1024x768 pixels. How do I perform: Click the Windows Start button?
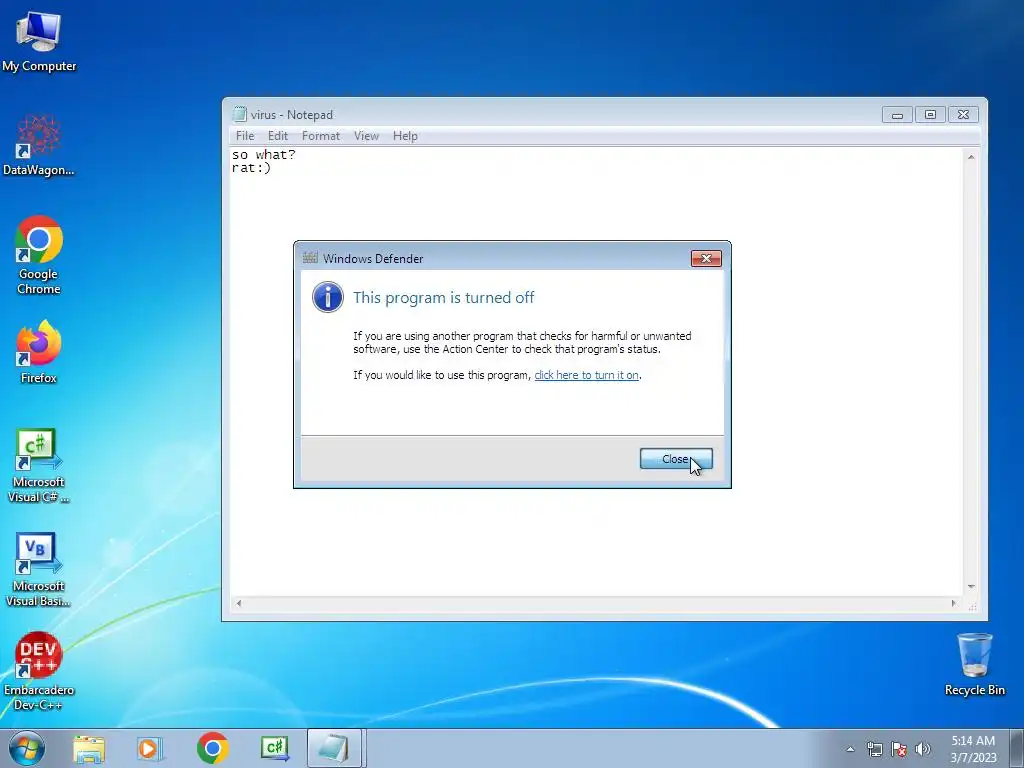[x=27, y=748]
